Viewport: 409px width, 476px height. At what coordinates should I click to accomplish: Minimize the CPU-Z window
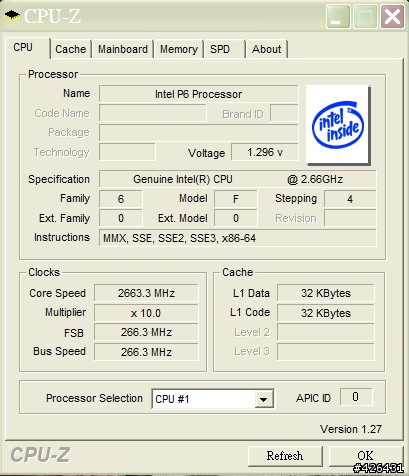coord(338,16)
